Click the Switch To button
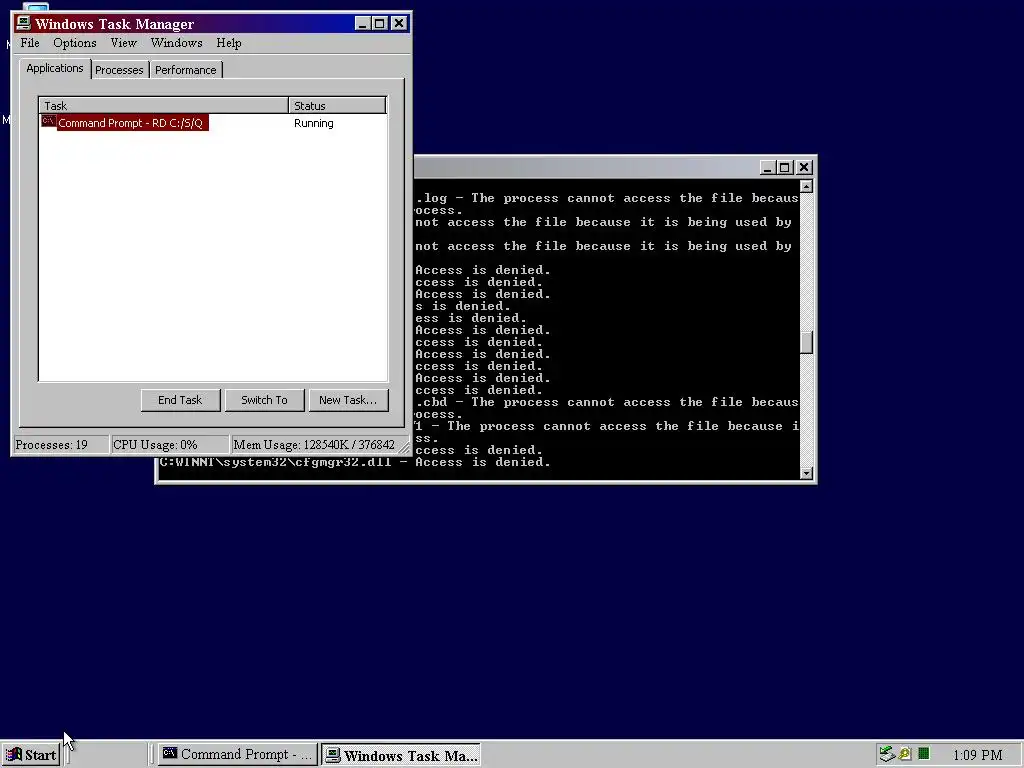Screen dimensions: 1024x768 [x=264, y=400]
